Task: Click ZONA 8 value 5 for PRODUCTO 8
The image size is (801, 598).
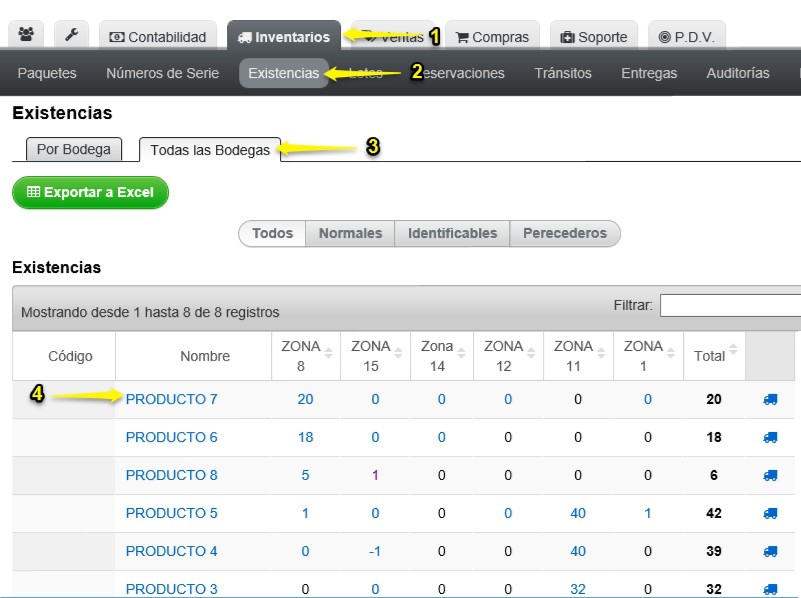Action: coord(305,475)
